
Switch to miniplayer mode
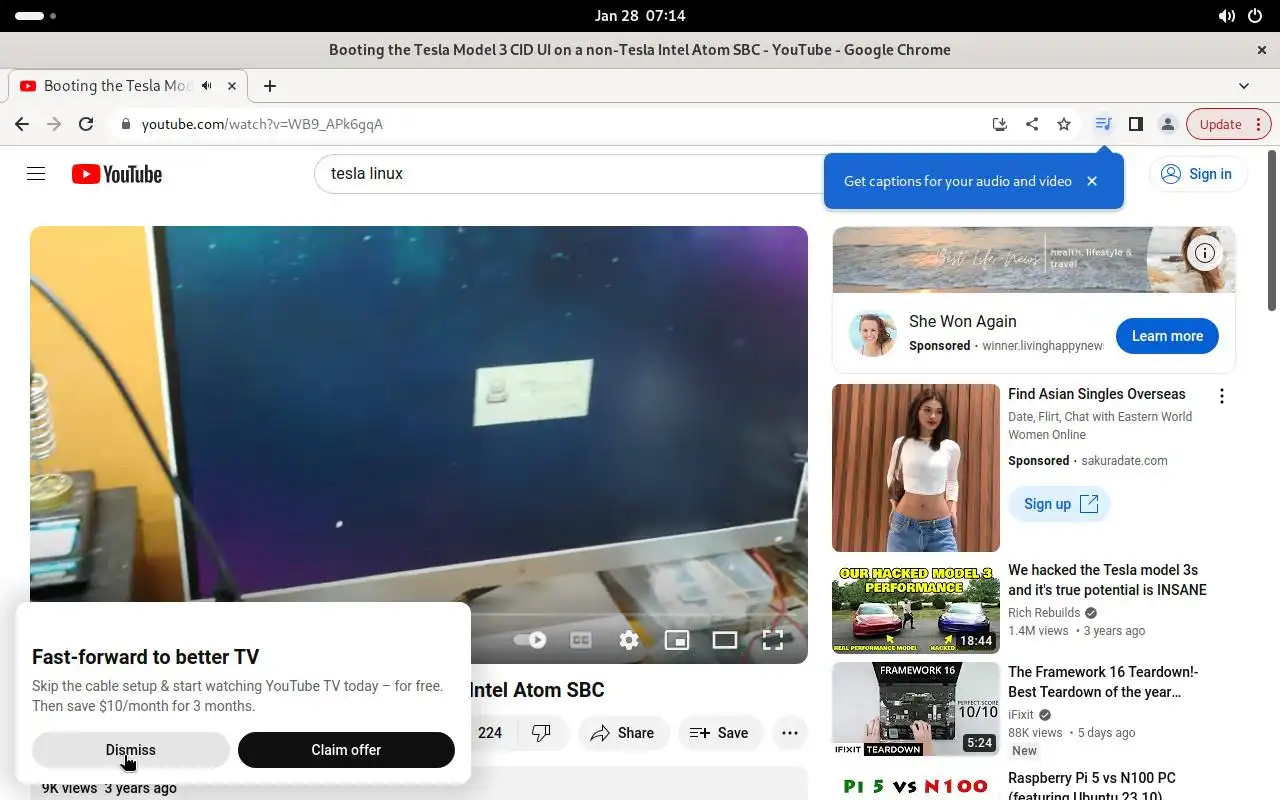point(677,640)
